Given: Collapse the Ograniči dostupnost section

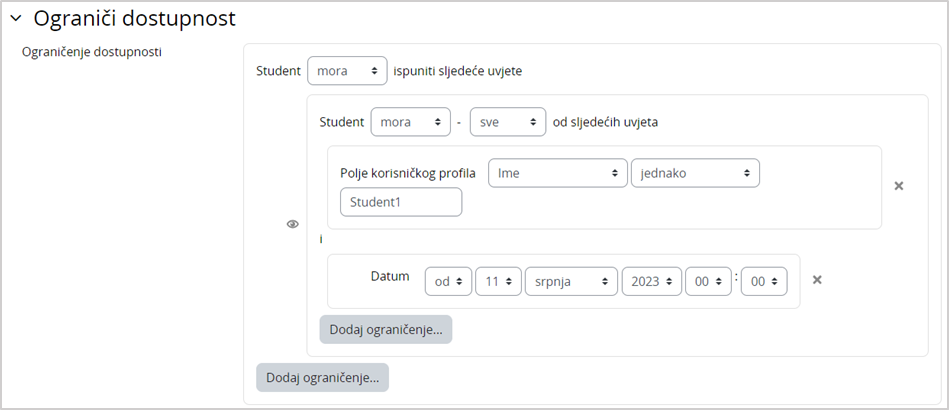Looking at the screenshot, I should click(x=16, y=18).
